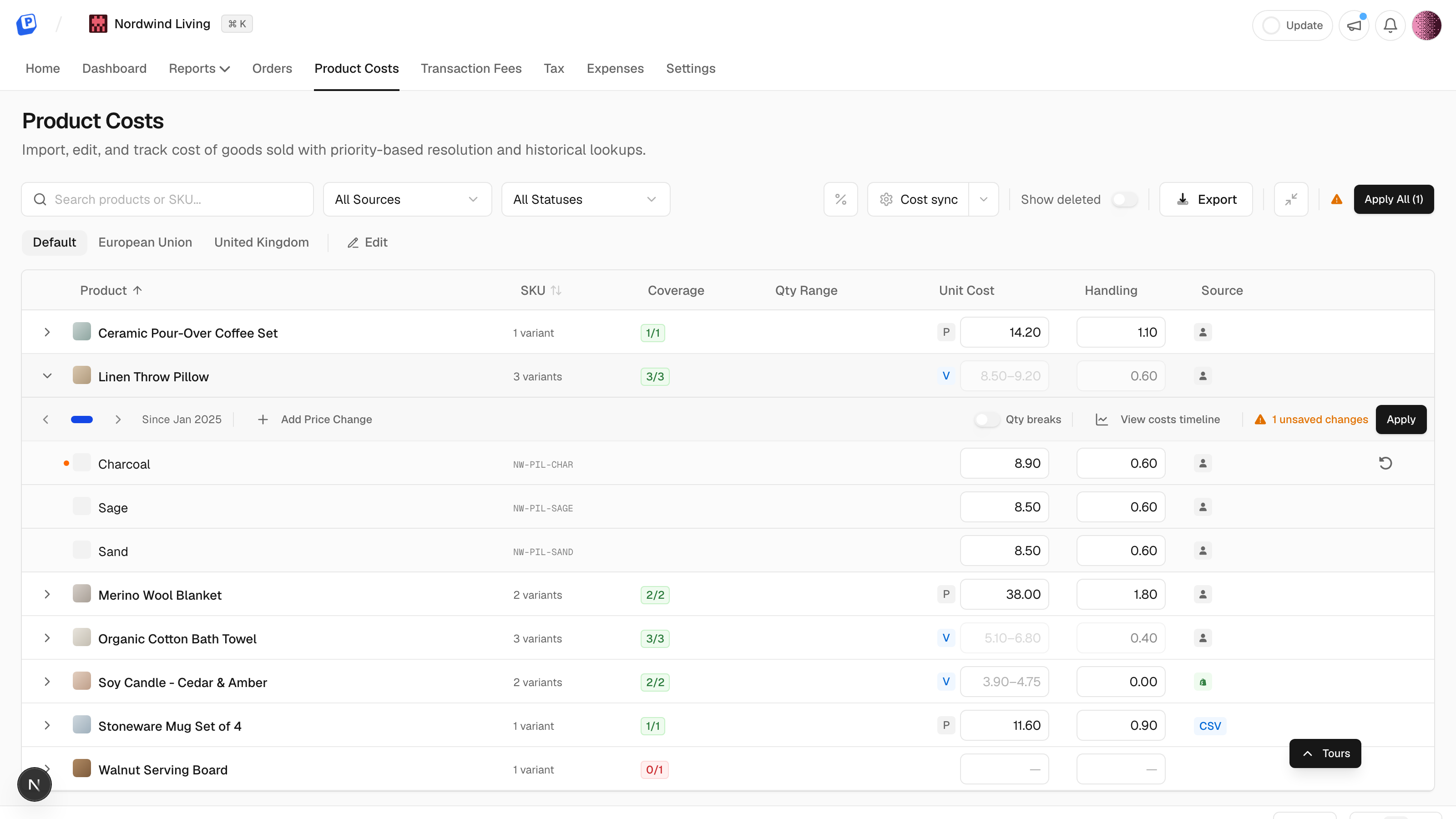Click the blue P app logo
1456x819 pixels.
[26, 24]
